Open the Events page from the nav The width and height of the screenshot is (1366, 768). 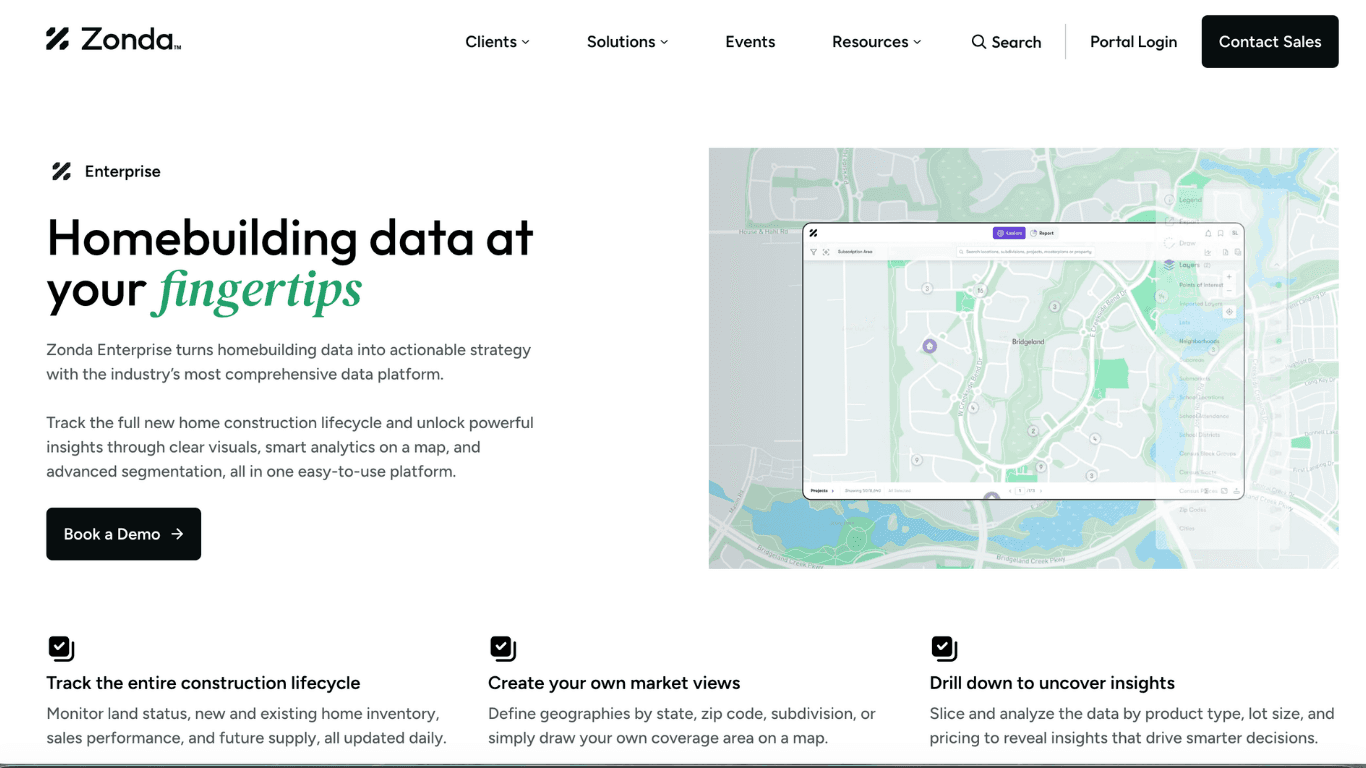[750, 42]
